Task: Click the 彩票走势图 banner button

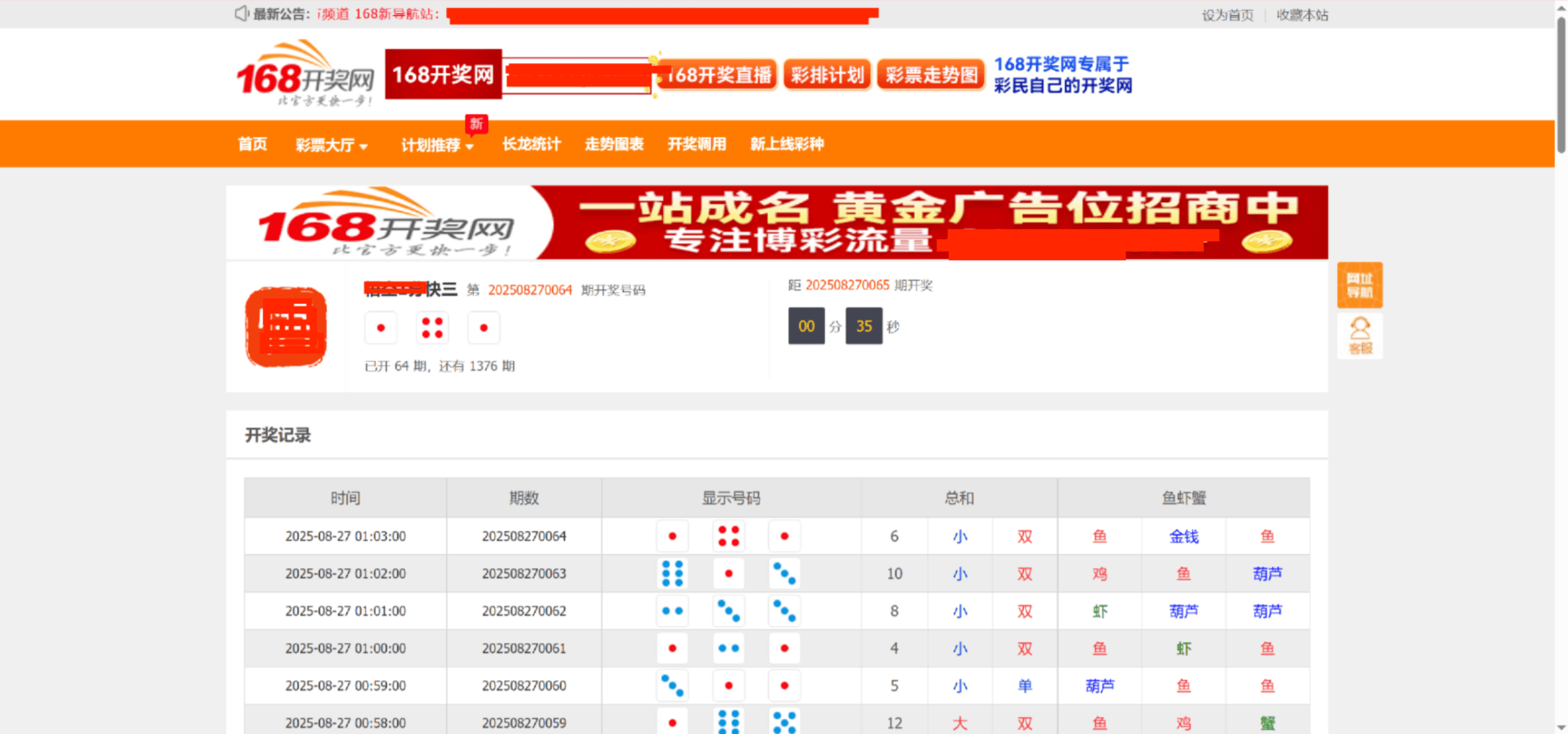Action: click(930, 75)
